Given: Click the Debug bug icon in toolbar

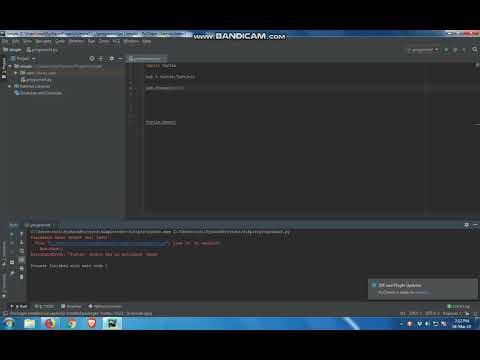Looking at the screenshot, I should pos(455,50).
